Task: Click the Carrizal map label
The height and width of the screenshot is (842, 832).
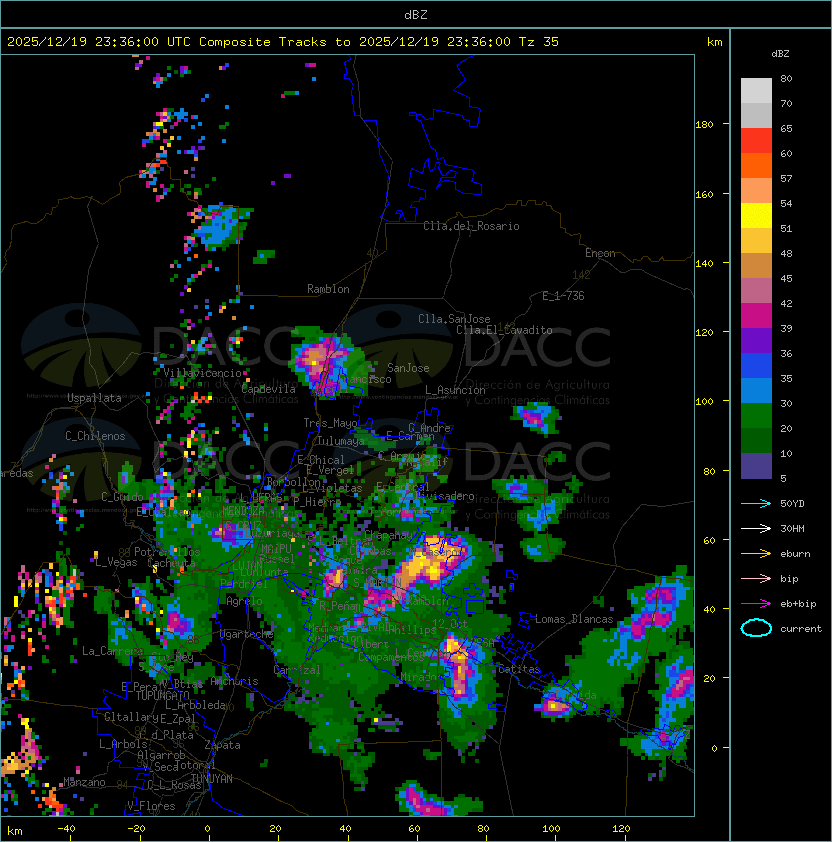Action: tap(297, 670)
